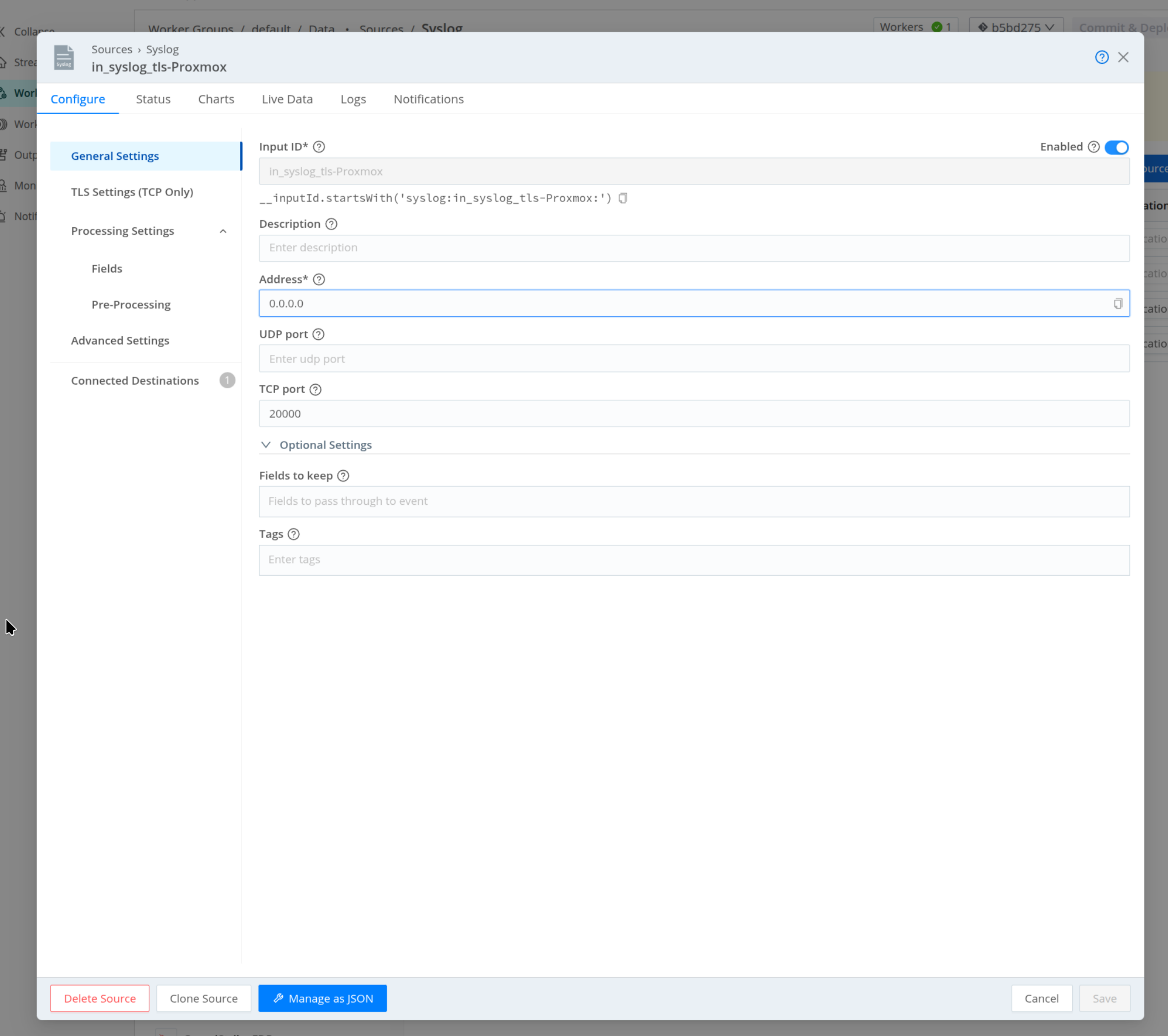
Task: Click the Delete Source button
Action: coord(100,998)
